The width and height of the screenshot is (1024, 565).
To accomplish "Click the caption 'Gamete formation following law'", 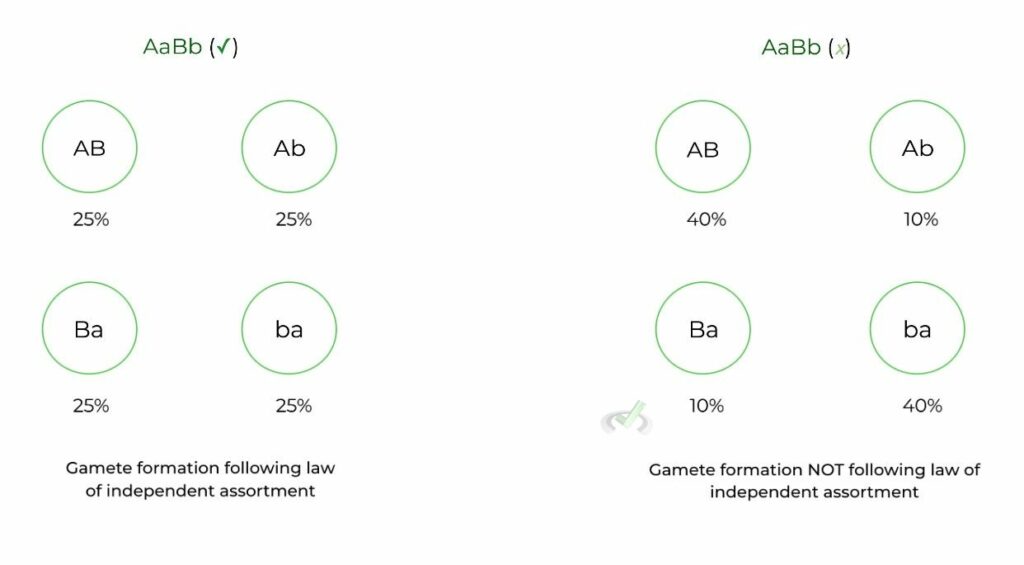I will [193, 467].
